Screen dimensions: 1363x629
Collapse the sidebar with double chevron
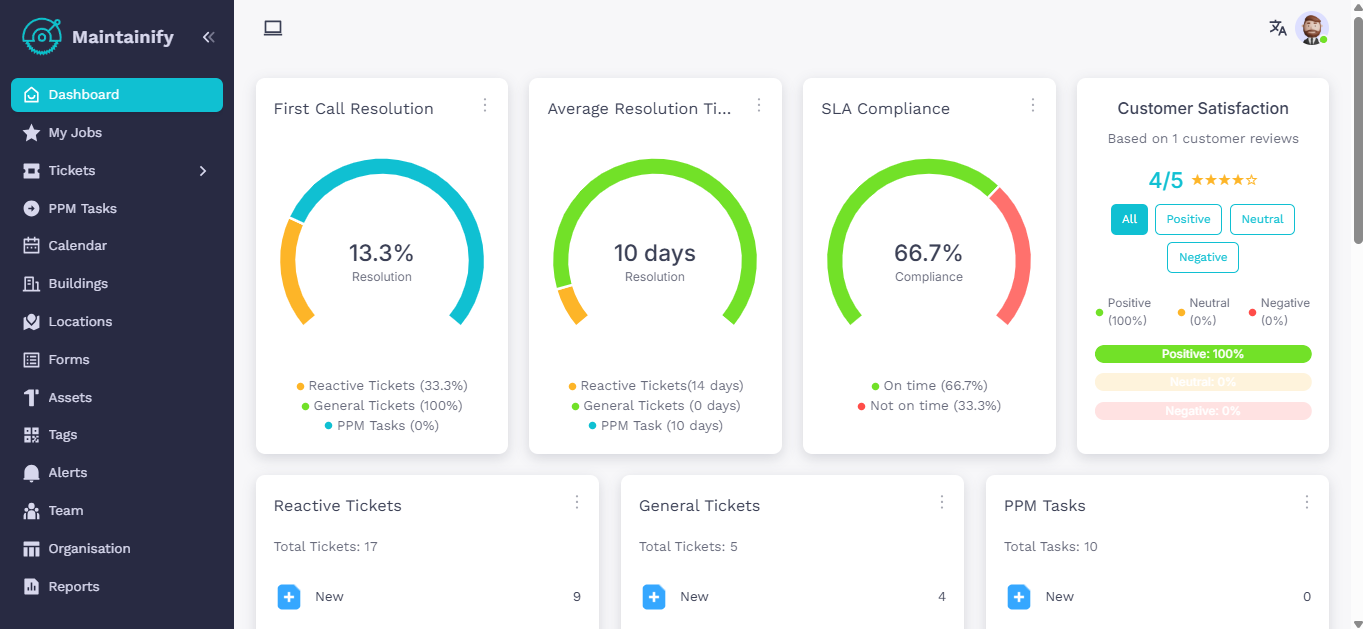click(x=208, y=38)
